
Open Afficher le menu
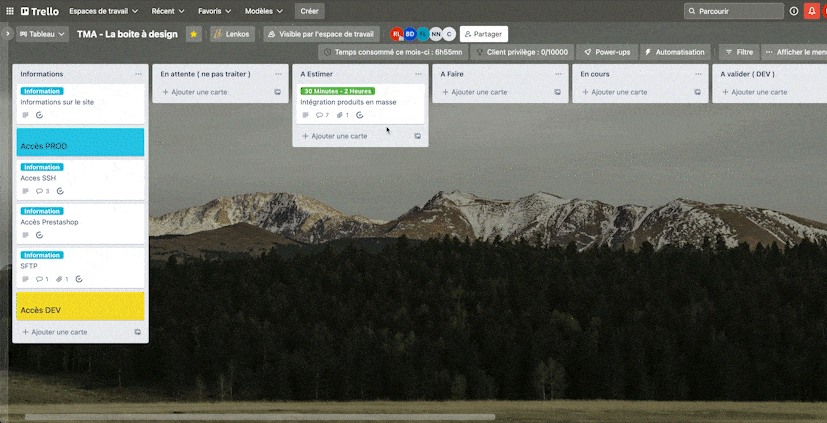coord(794,52)
